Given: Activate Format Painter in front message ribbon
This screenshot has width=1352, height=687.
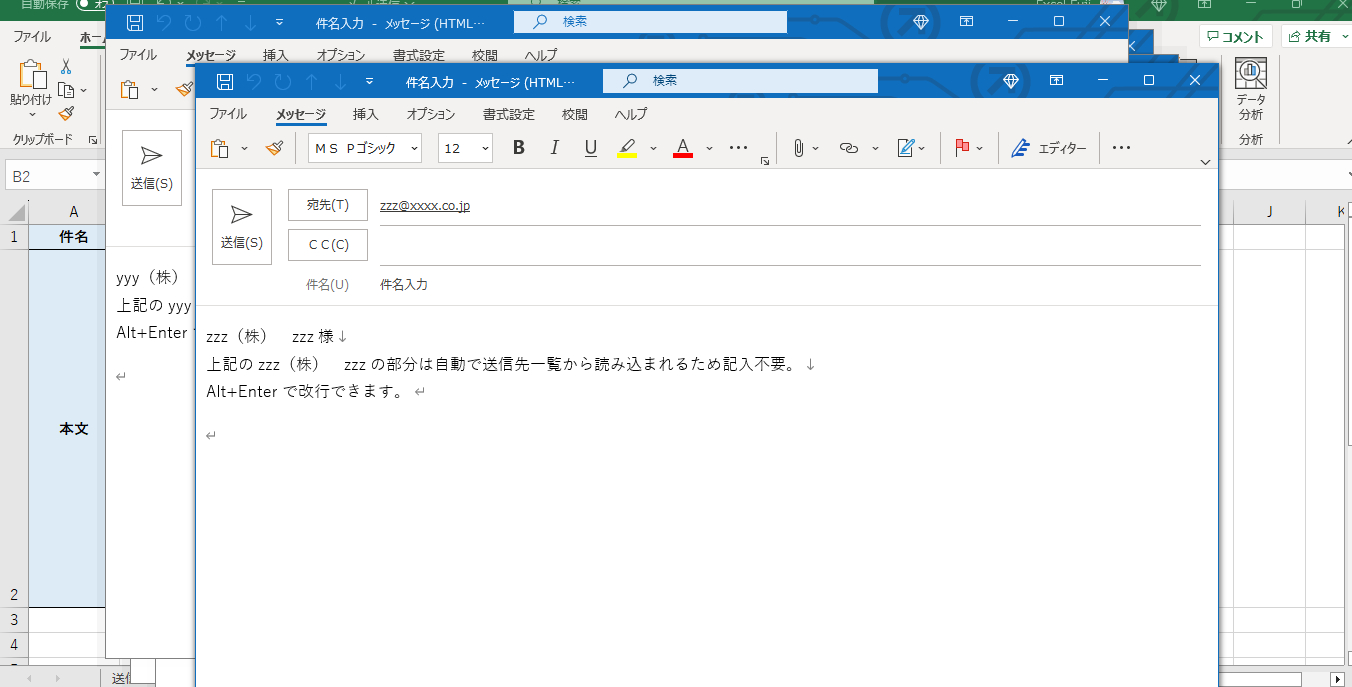Looking at the screenshot, I should [275, 148].
